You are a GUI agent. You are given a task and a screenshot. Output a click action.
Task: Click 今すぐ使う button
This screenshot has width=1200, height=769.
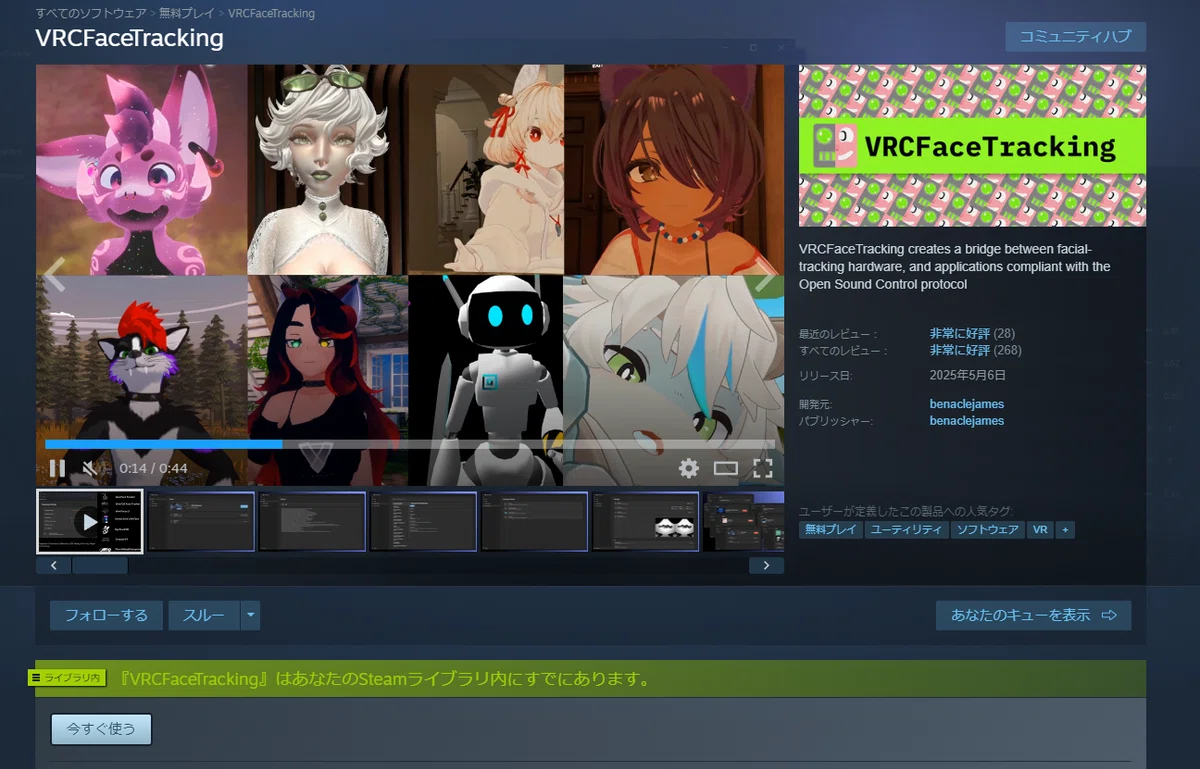pyautogui.click(x=101, y=729)
